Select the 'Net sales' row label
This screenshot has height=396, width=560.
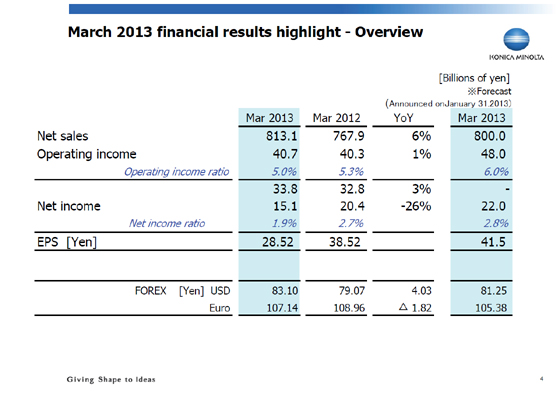point(62,136)
